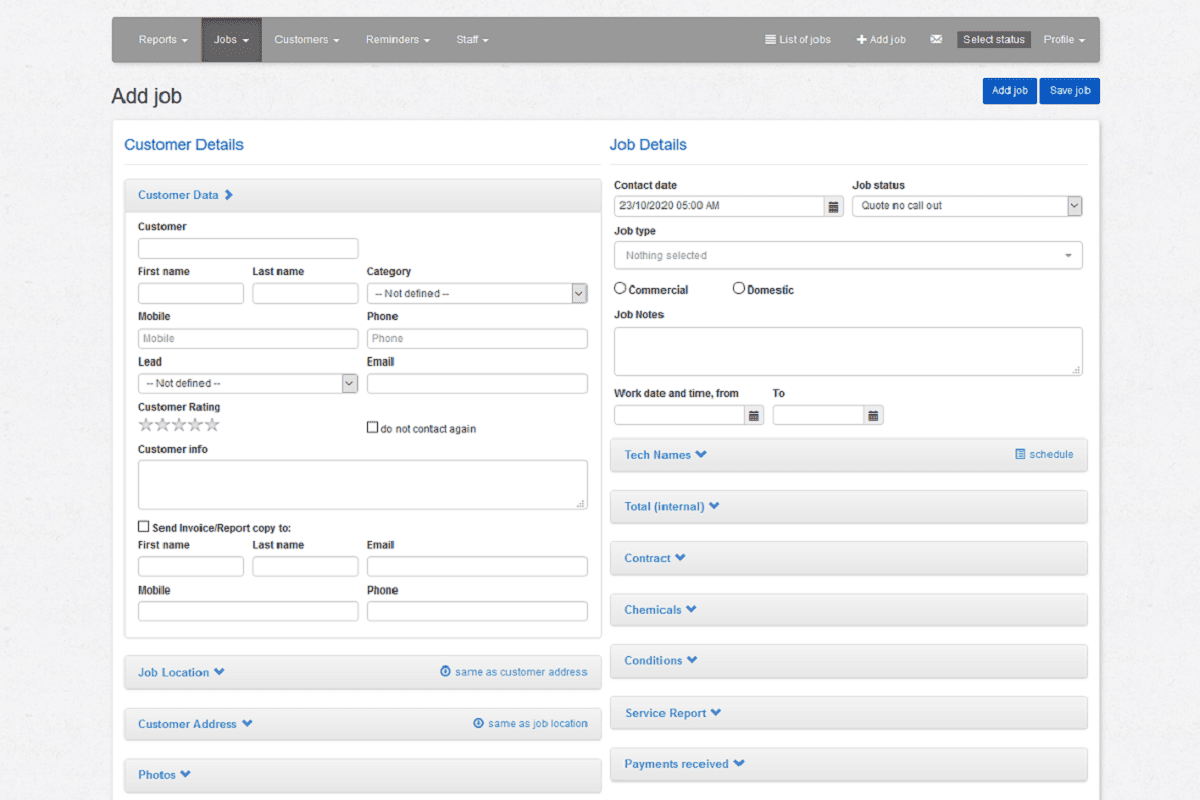Click the Save job button
The image size is (1200, 800).
tap(1070, 91)
